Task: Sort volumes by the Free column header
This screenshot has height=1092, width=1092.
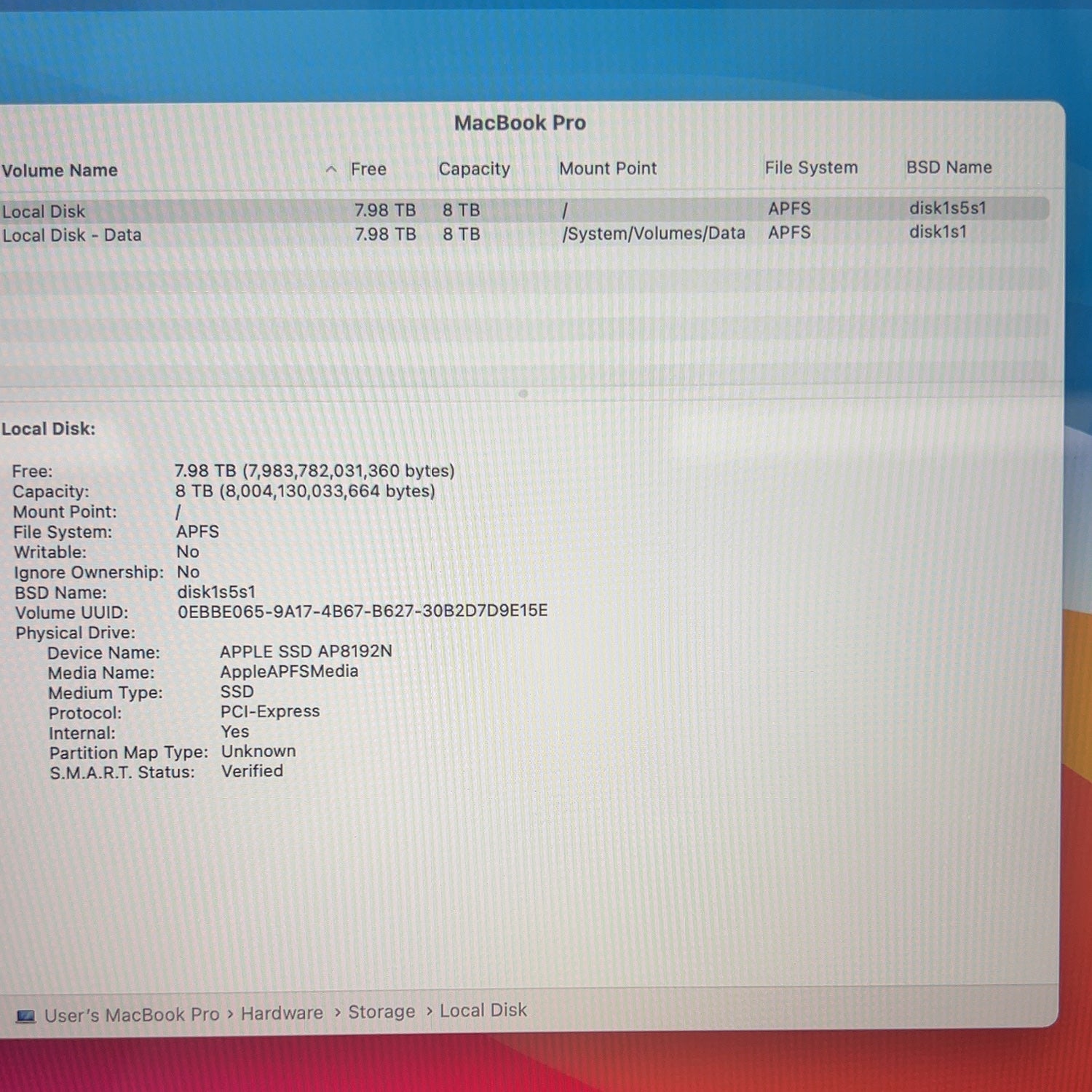Action: pyautogui.click(x=368, y=169)
